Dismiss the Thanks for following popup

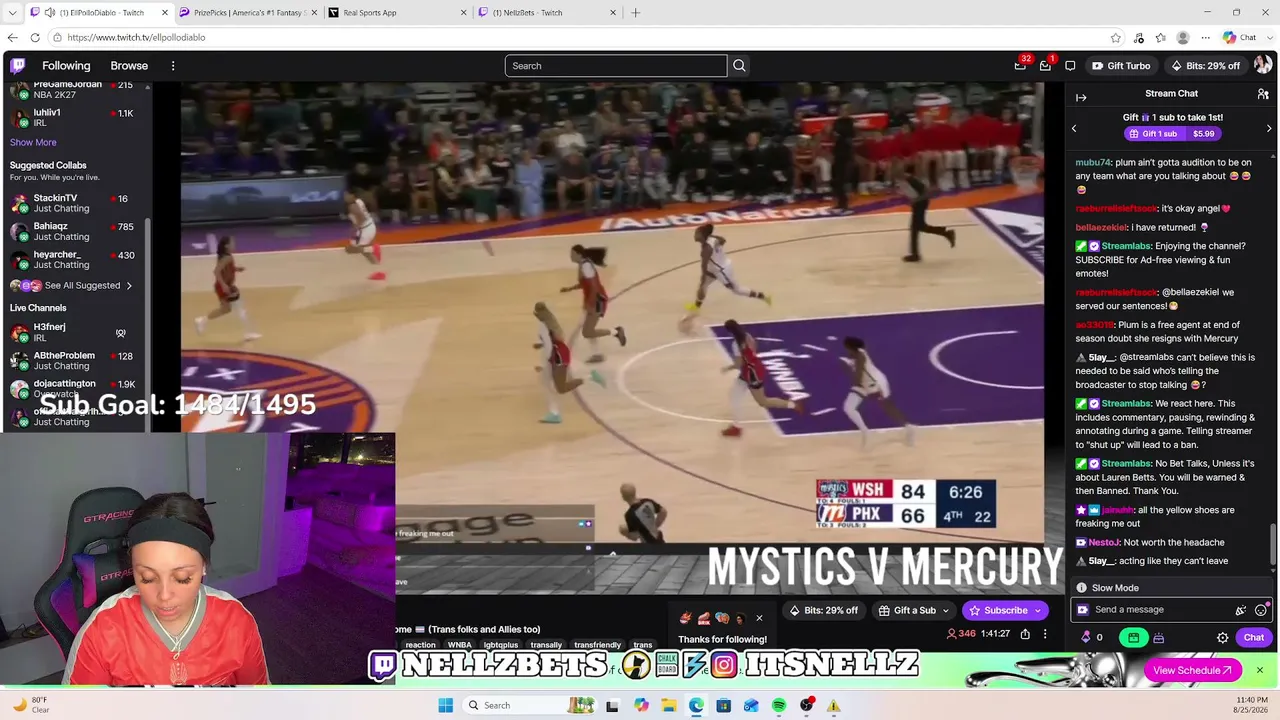coord(759,618)
